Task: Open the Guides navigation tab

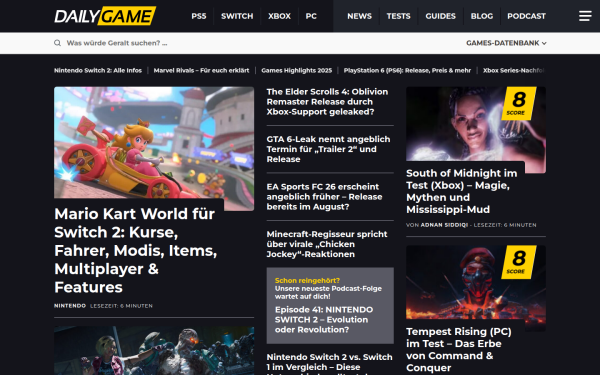Action: (x=440, y=16)
